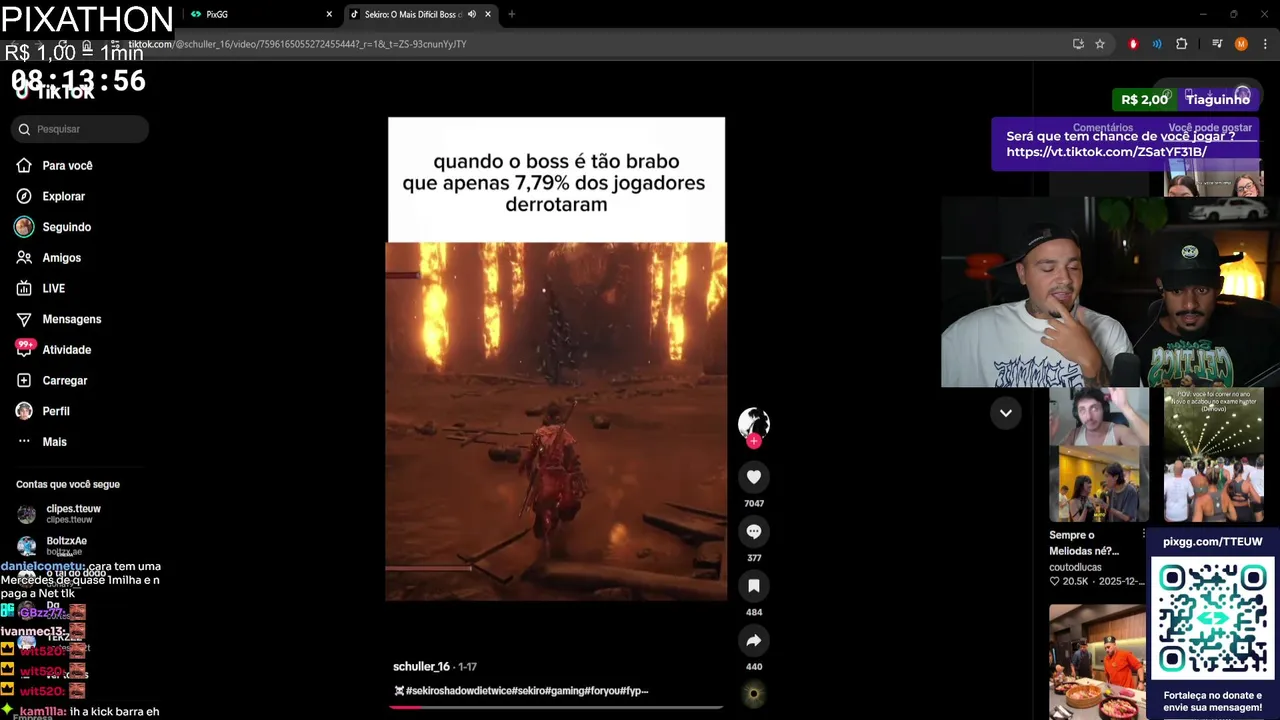Click the #sekiroshadowdietwice hashtag in the caption
Image resolution: width=1280 pixels, height=720 pixels.
click(457, 691)
